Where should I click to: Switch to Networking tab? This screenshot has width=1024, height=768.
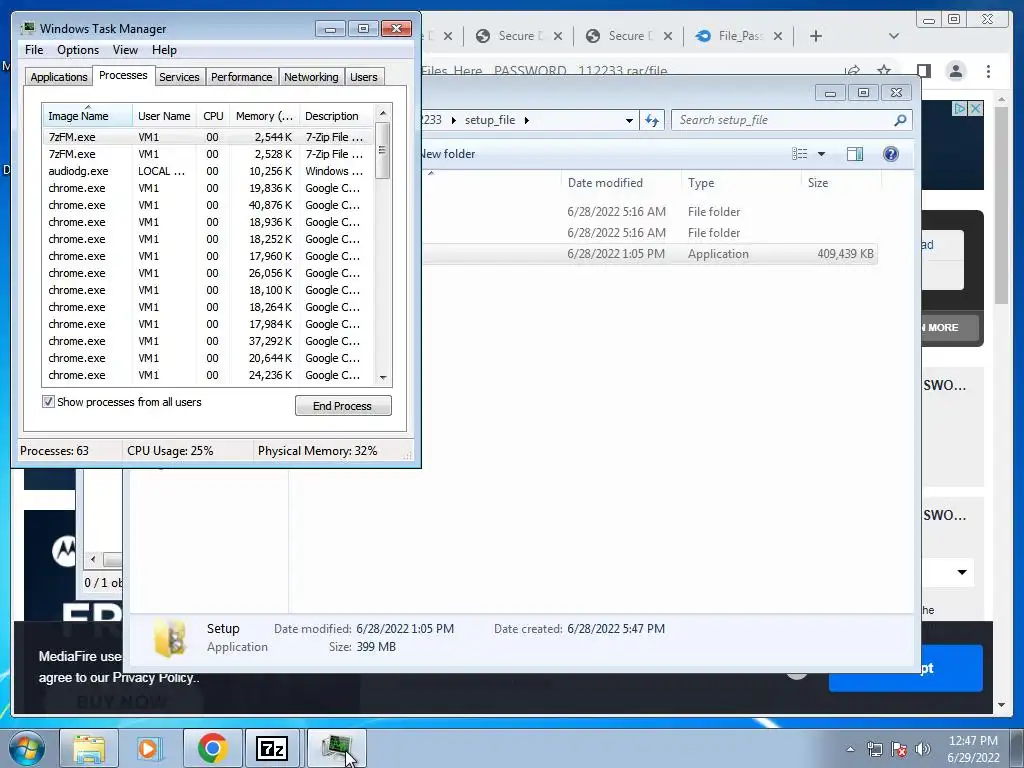click(x=311, y=77)
